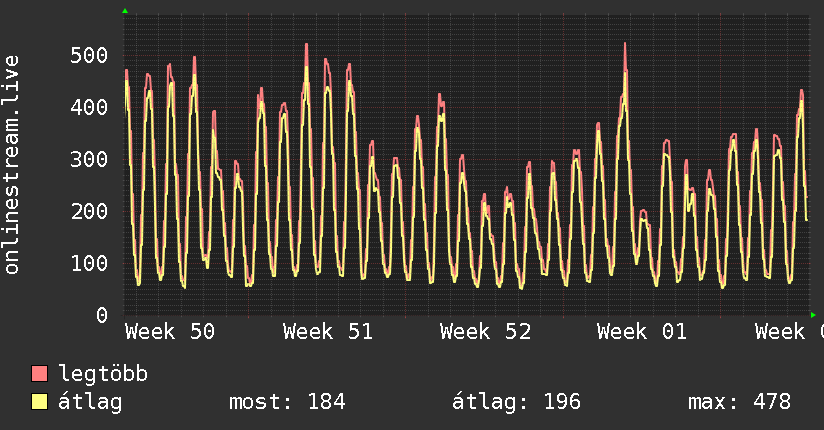Click the 0 y-axis value
Viewport: 824px width, 430px height.
pos(102,315)
